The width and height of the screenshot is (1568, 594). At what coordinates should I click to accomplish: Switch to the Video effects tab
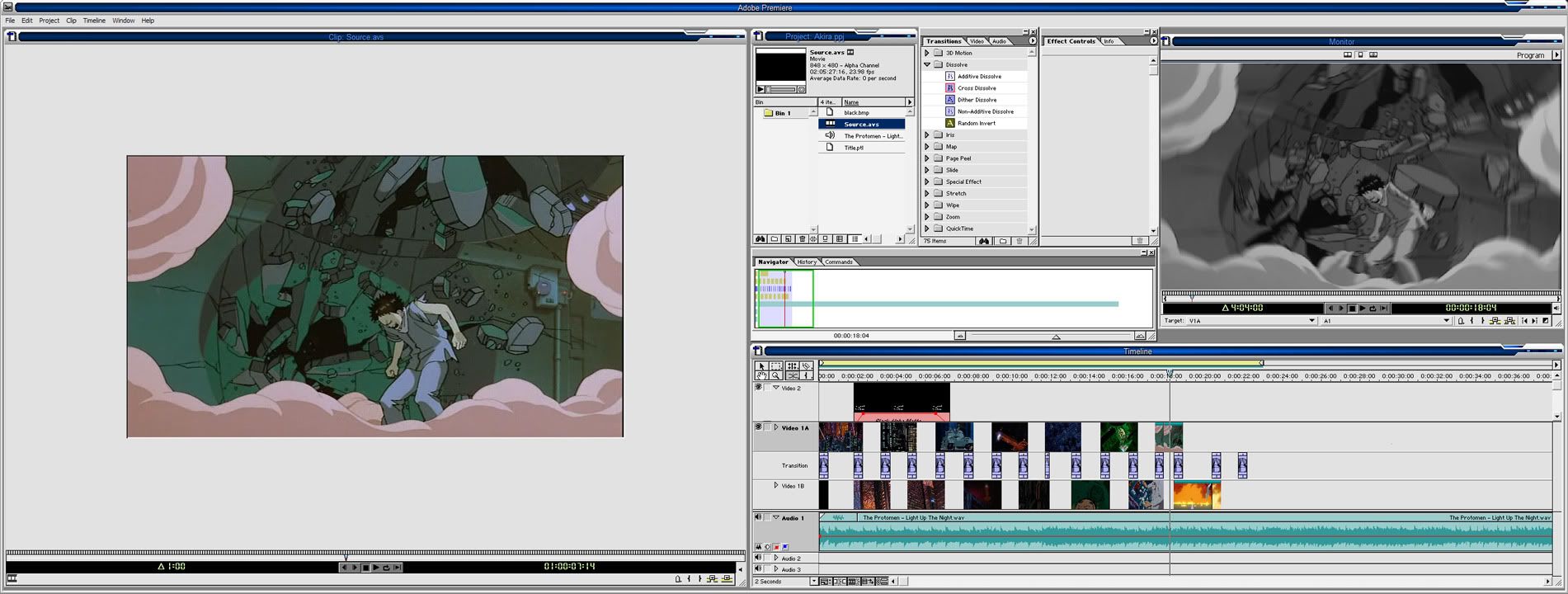977,40
